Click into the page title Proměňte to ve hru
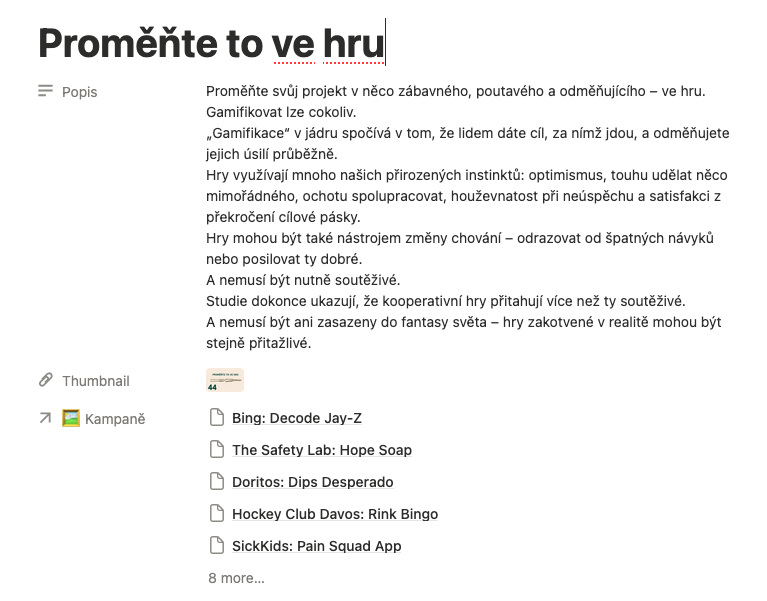767x601 pixels. point(211,43)
